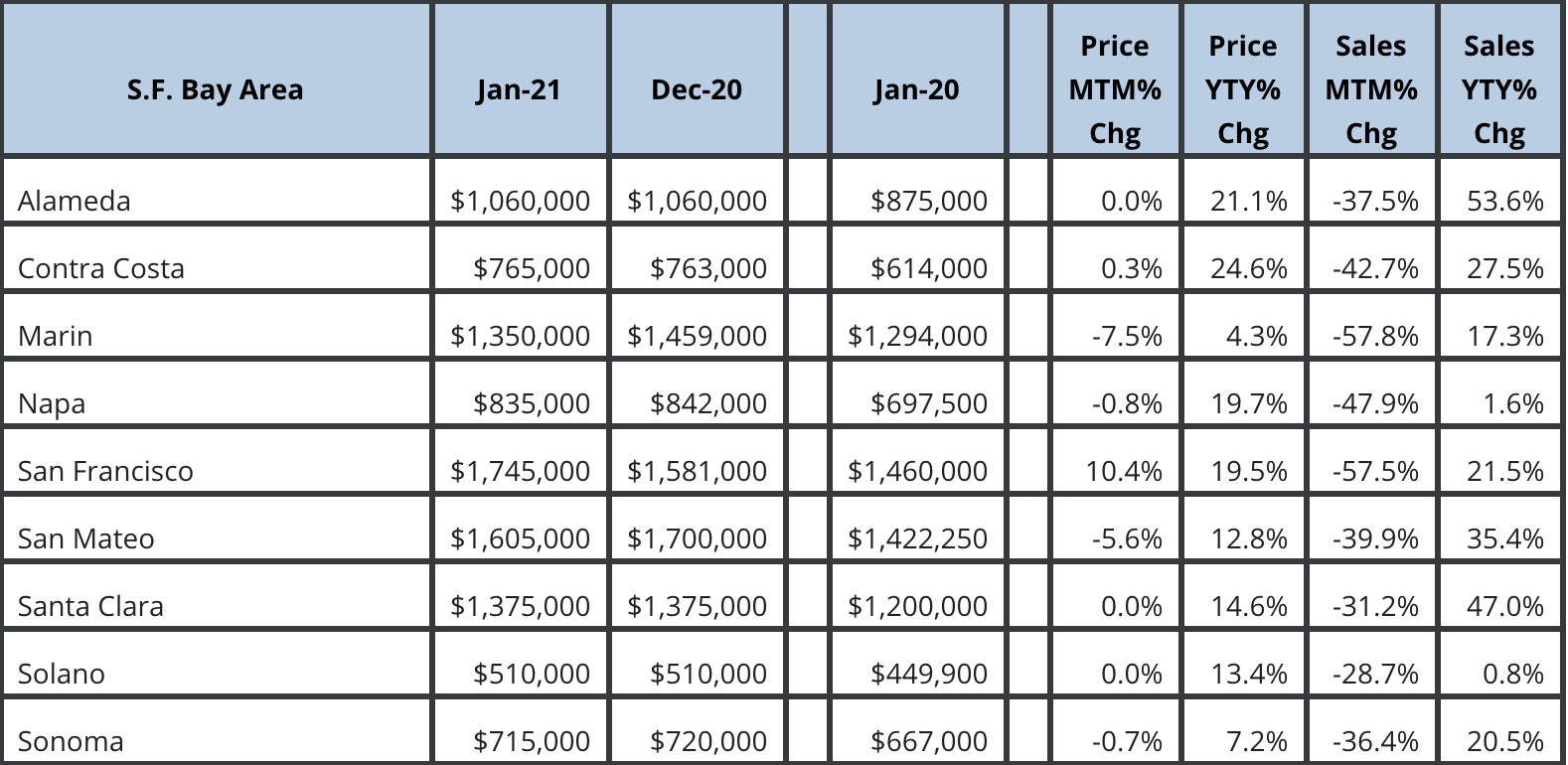Click the Alameda row label
The image size is (1568, 765).
point(75,201)
